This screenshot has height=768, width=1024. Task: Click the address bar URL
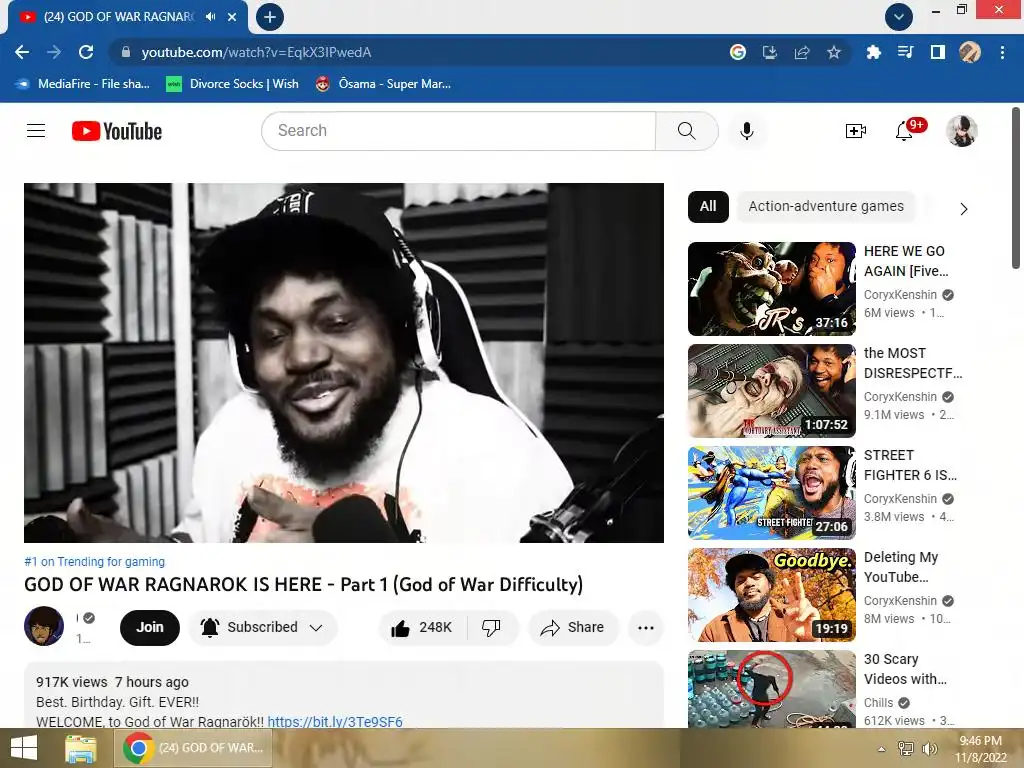click(256, 52)
